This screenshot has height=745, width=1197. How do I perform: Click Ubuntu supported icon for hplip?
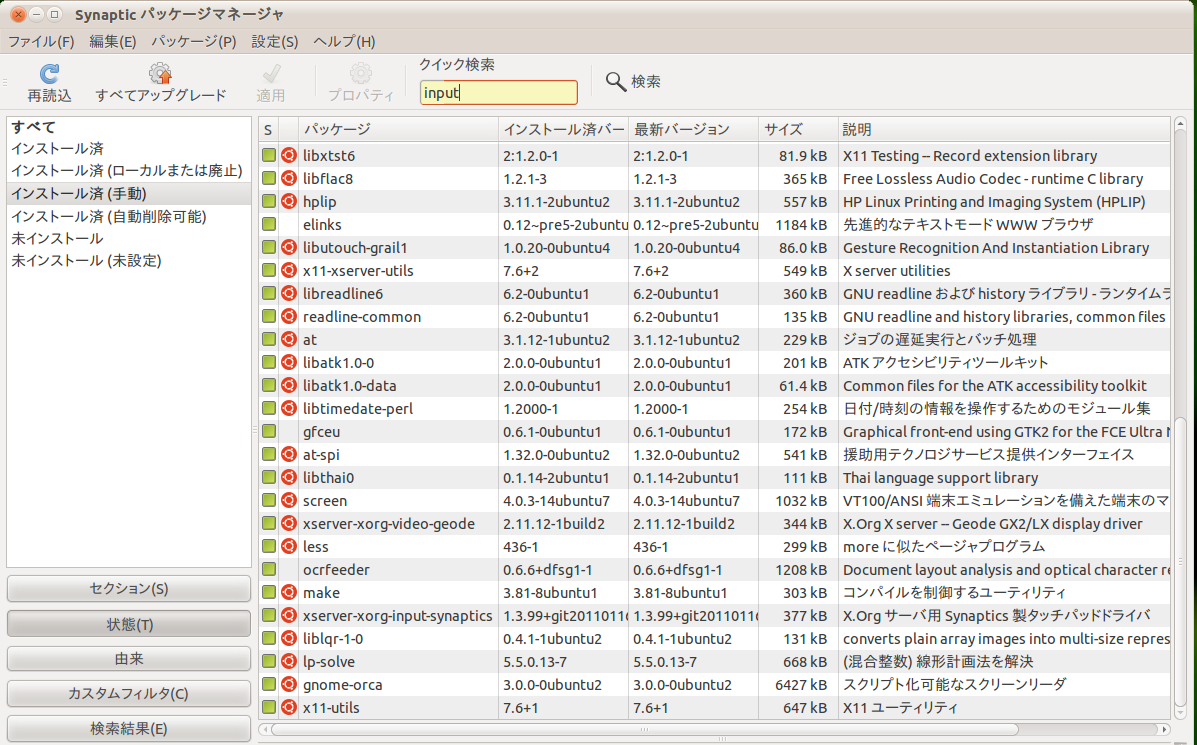[x=289, y=202]
